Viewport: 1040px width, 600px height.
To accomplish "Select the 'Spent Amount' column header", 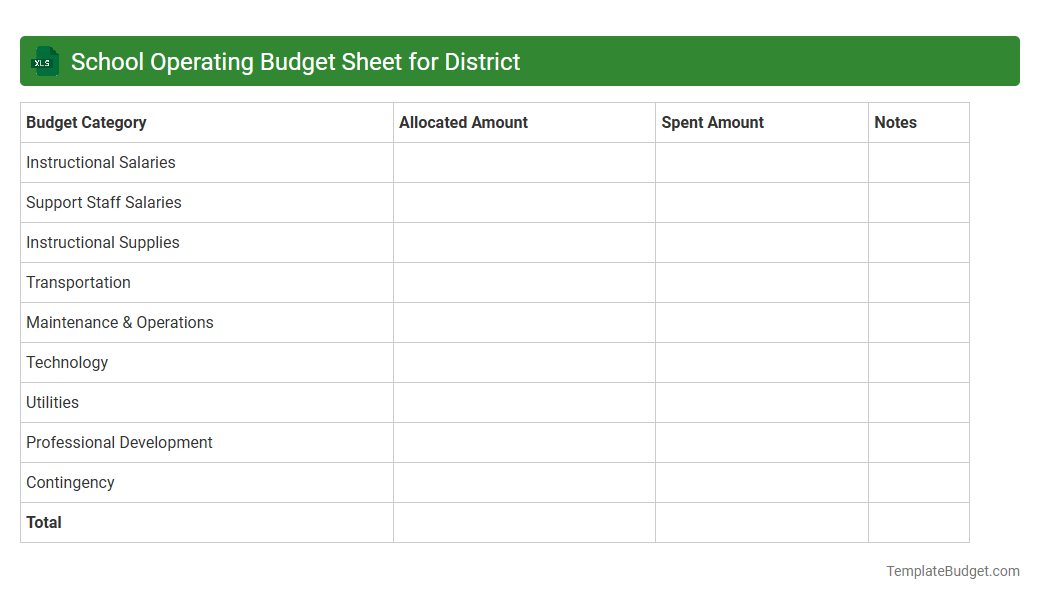I will (x=712, y=122).
